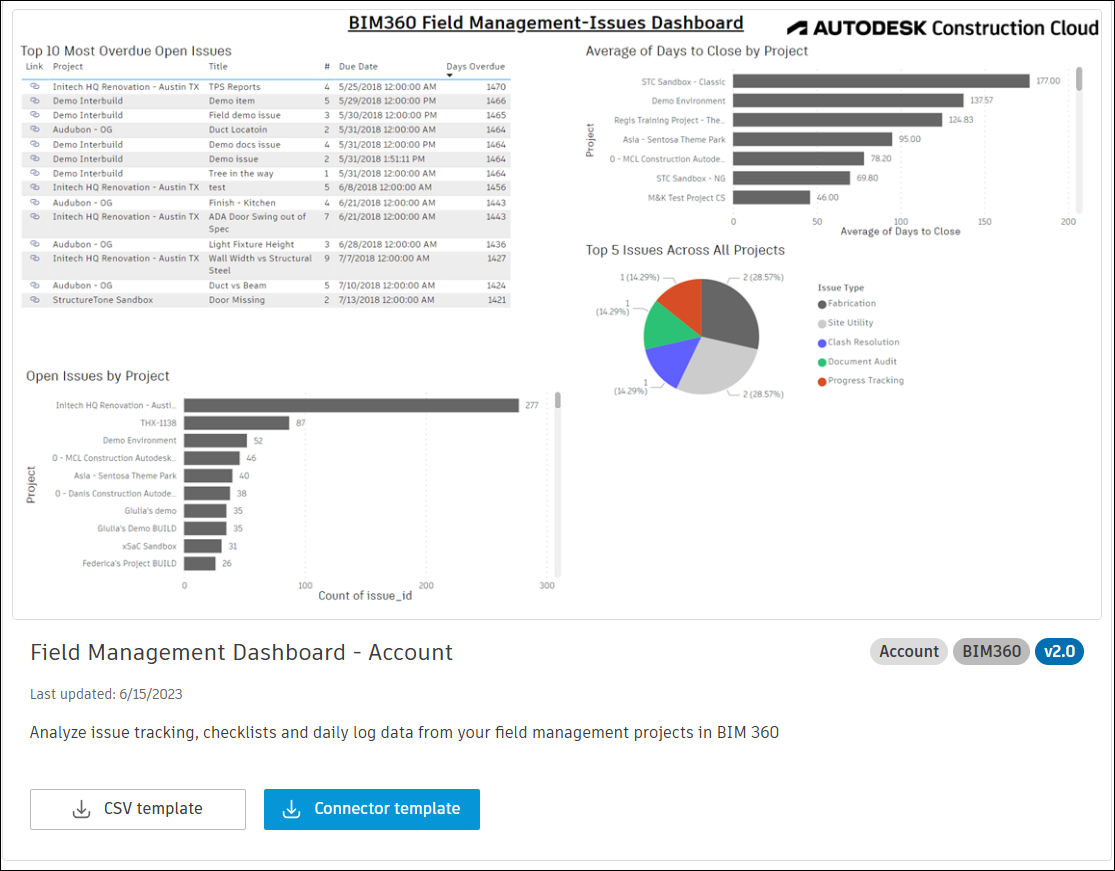This screenshot has width=1115, height=871.
Task: Download the Connector template
Action: (372, 809)
